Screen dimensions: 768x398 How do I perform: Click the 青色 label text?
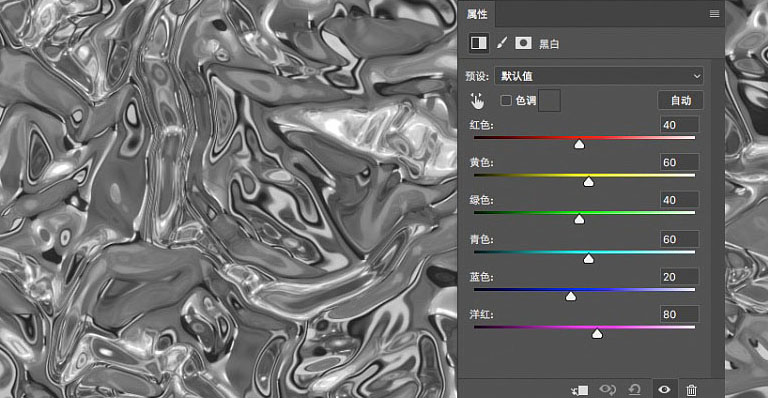point(481,239)
